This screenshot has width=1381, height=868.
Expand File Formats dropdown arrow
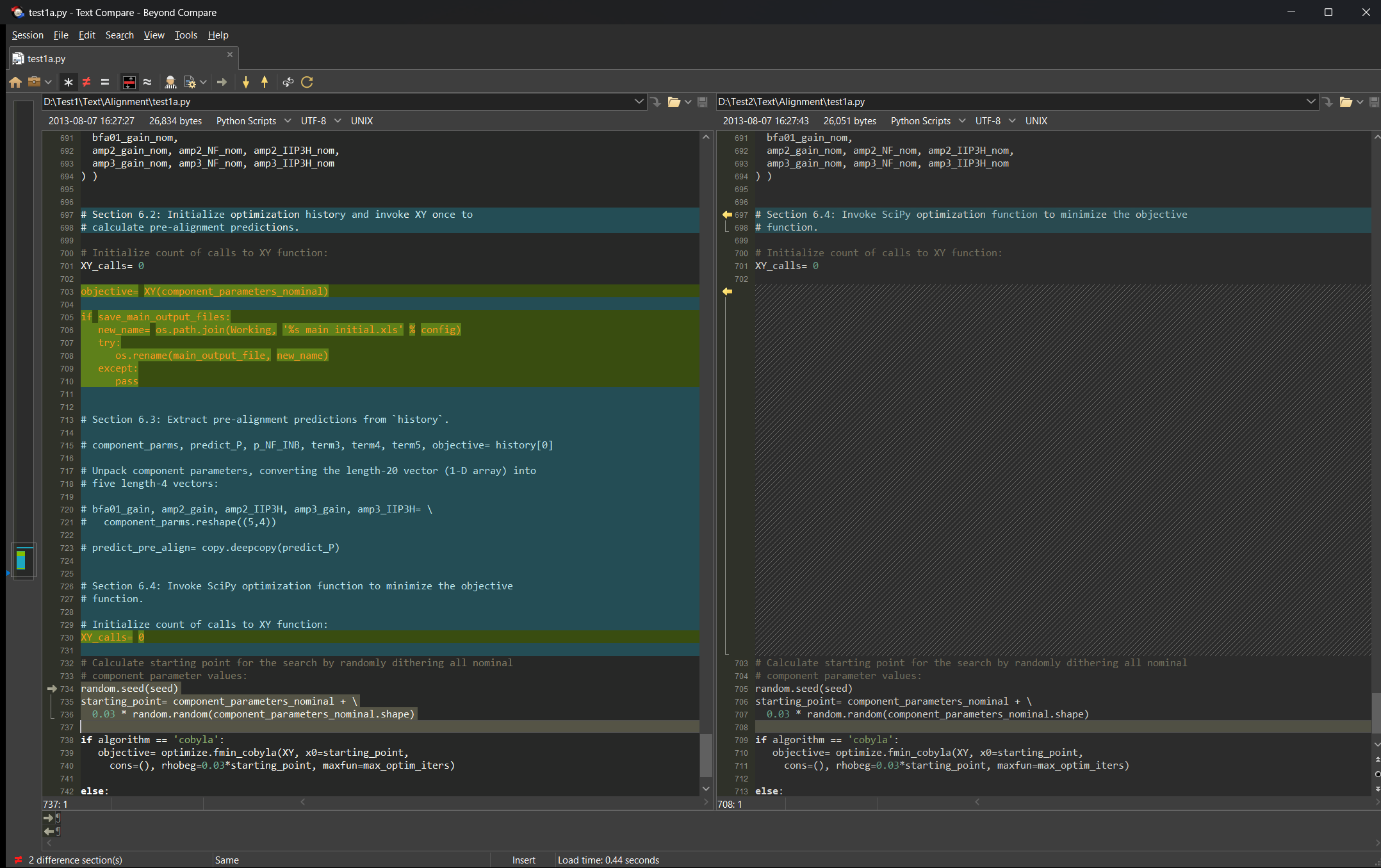pos(203,82)
